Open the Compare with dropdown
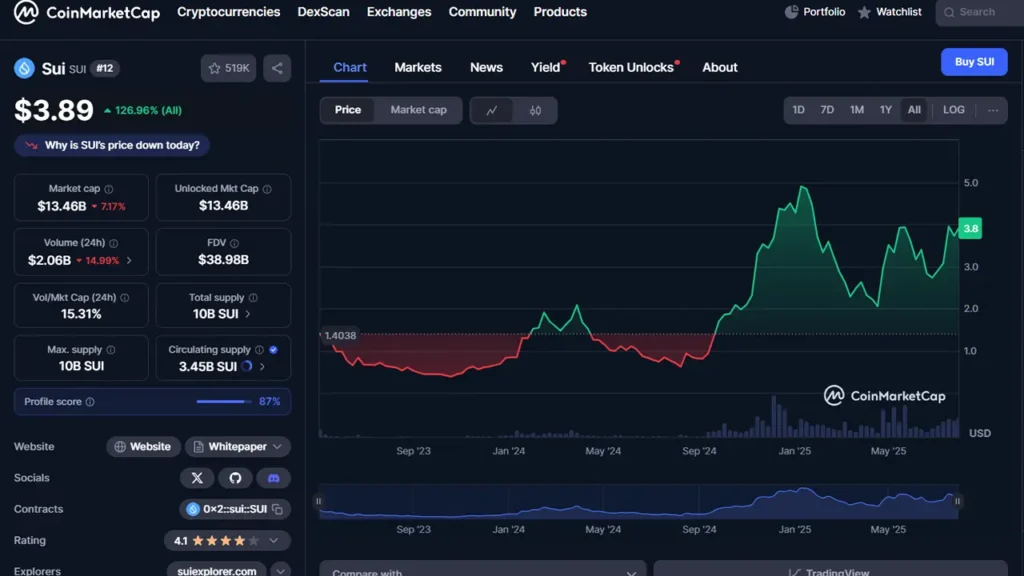 click(x=483, y=569)
